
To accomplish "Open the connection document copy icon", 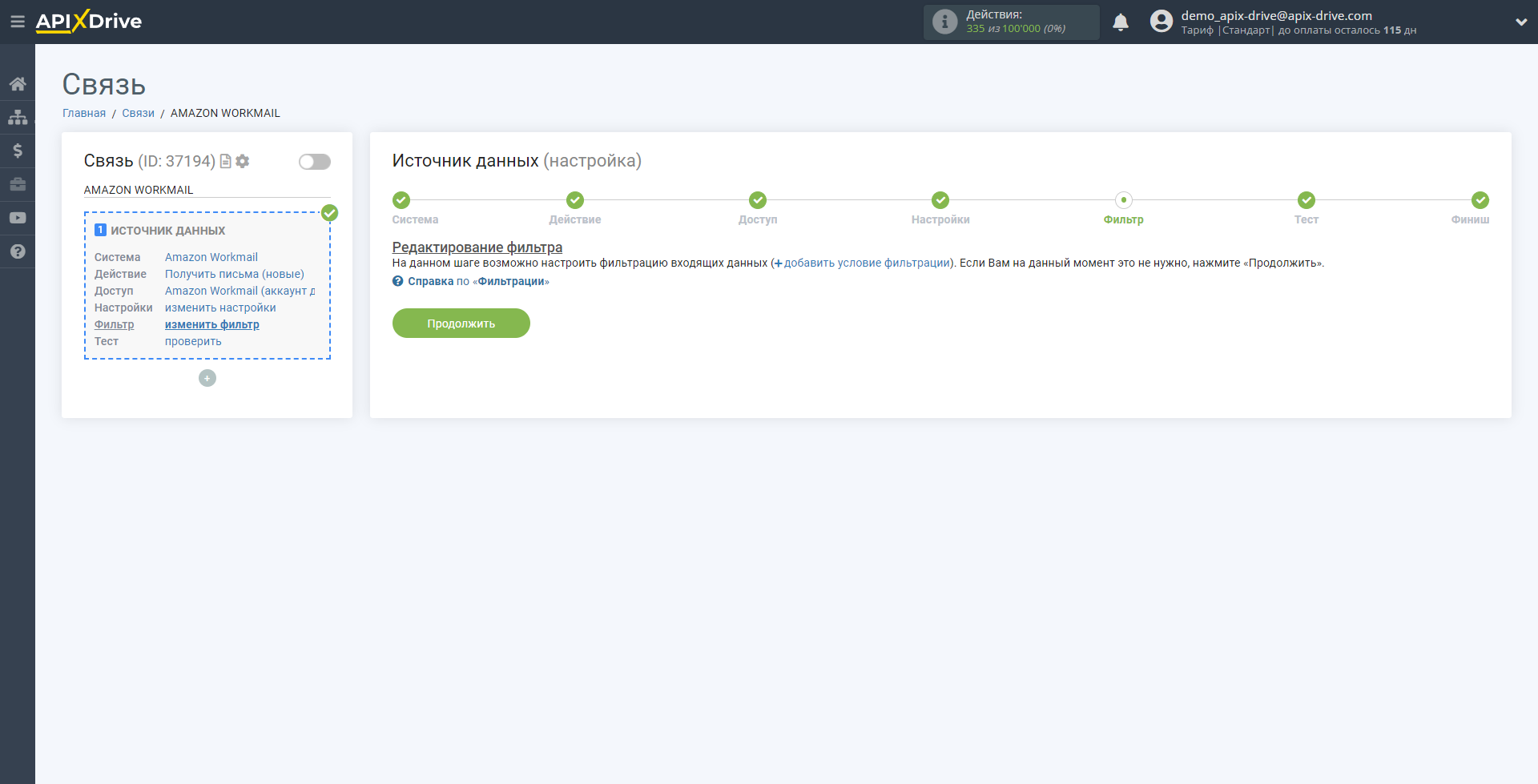I will tap(226, 161).
